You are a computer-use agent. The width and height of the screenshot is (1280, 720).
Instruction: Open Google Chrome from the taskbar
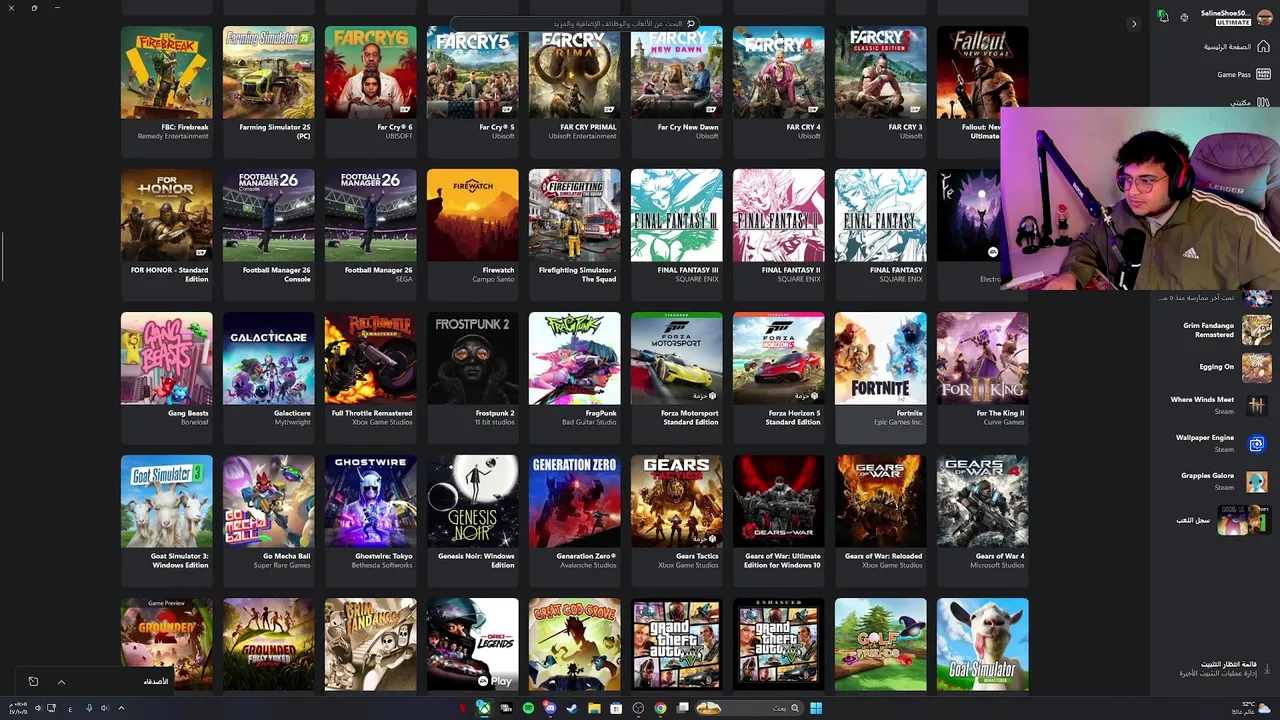(660, 708)
